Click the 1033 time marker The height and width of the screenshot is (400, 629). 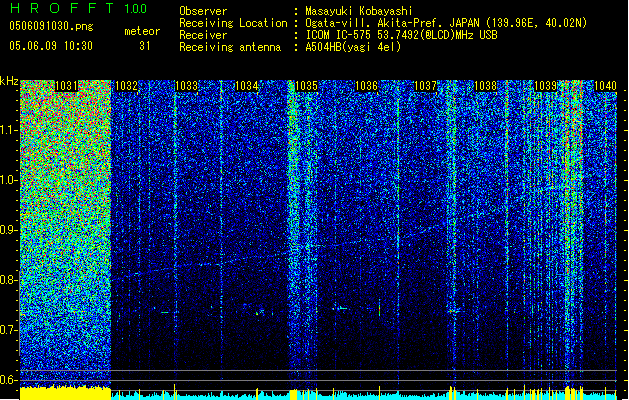coord(187,86)
